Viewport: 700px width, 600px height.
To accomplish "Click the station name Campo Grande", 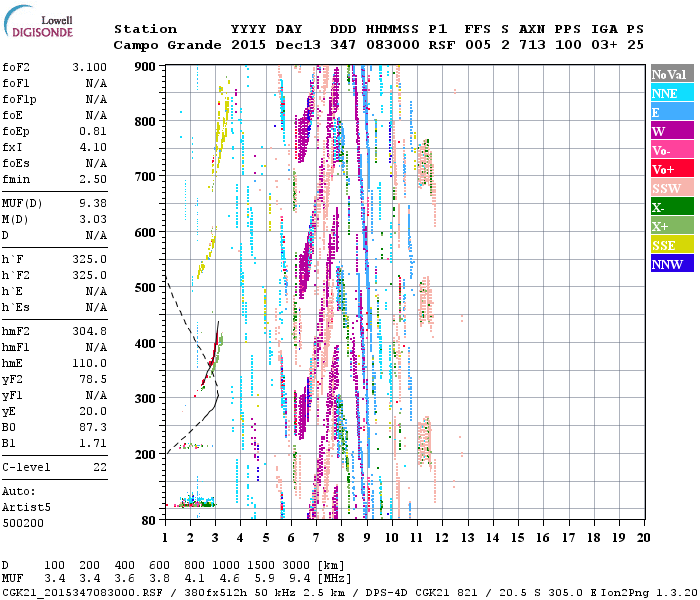I will (x=167, y=45).
